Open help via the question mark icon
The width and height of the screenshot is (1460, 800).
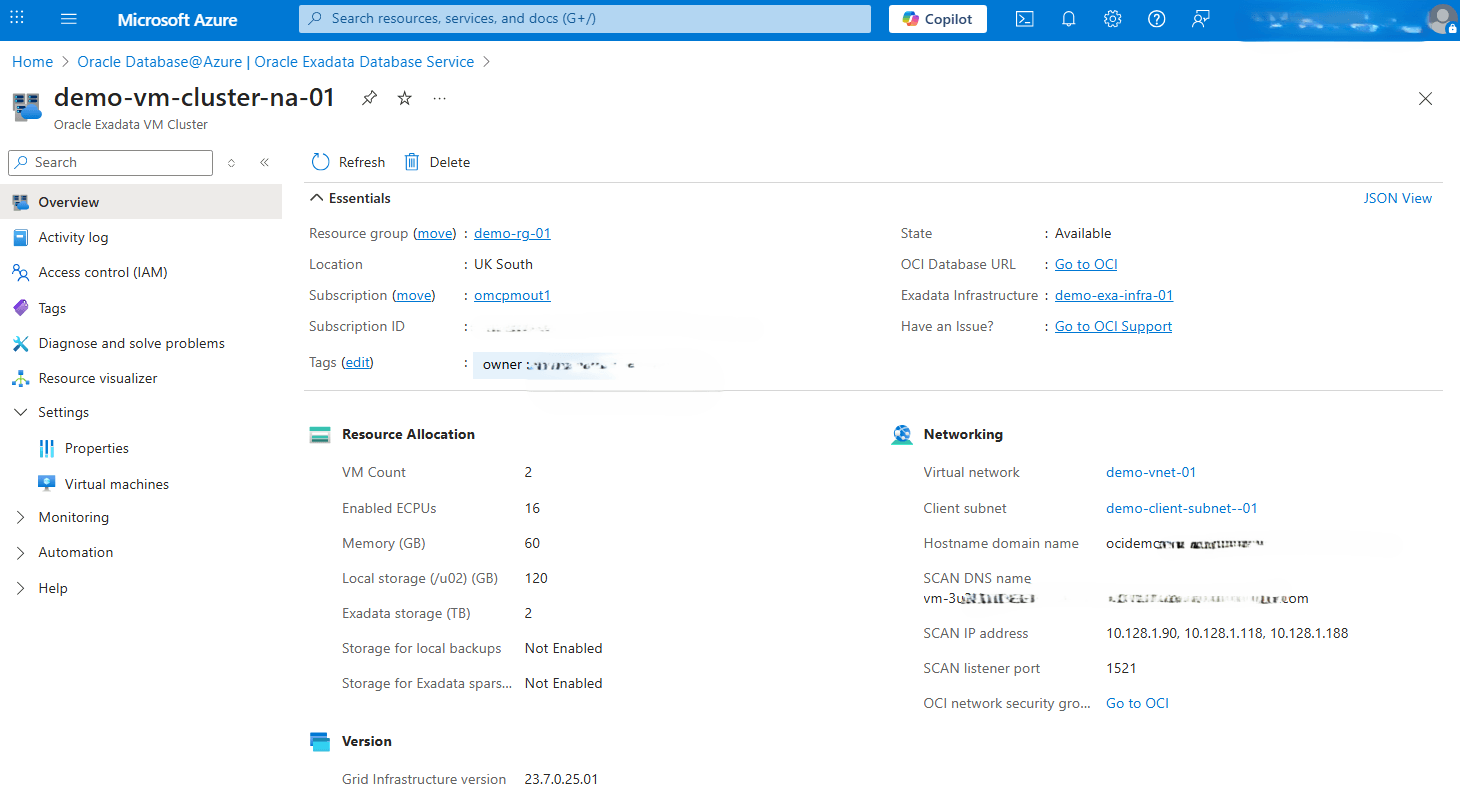tap(1156, 18)
